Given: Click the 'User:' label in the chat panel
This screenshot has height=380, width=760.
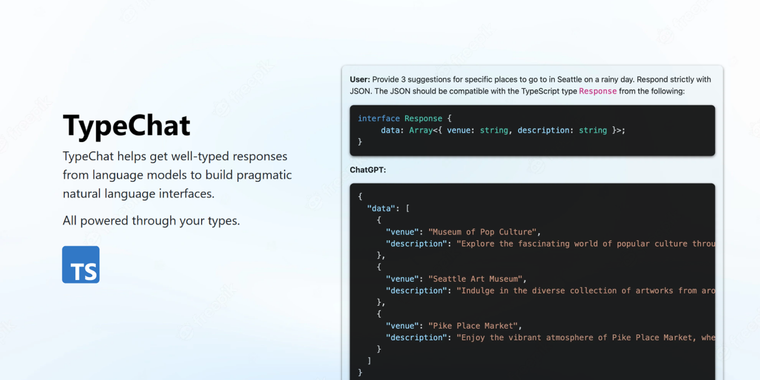Looking at the screenshot, I should point(360,79).
